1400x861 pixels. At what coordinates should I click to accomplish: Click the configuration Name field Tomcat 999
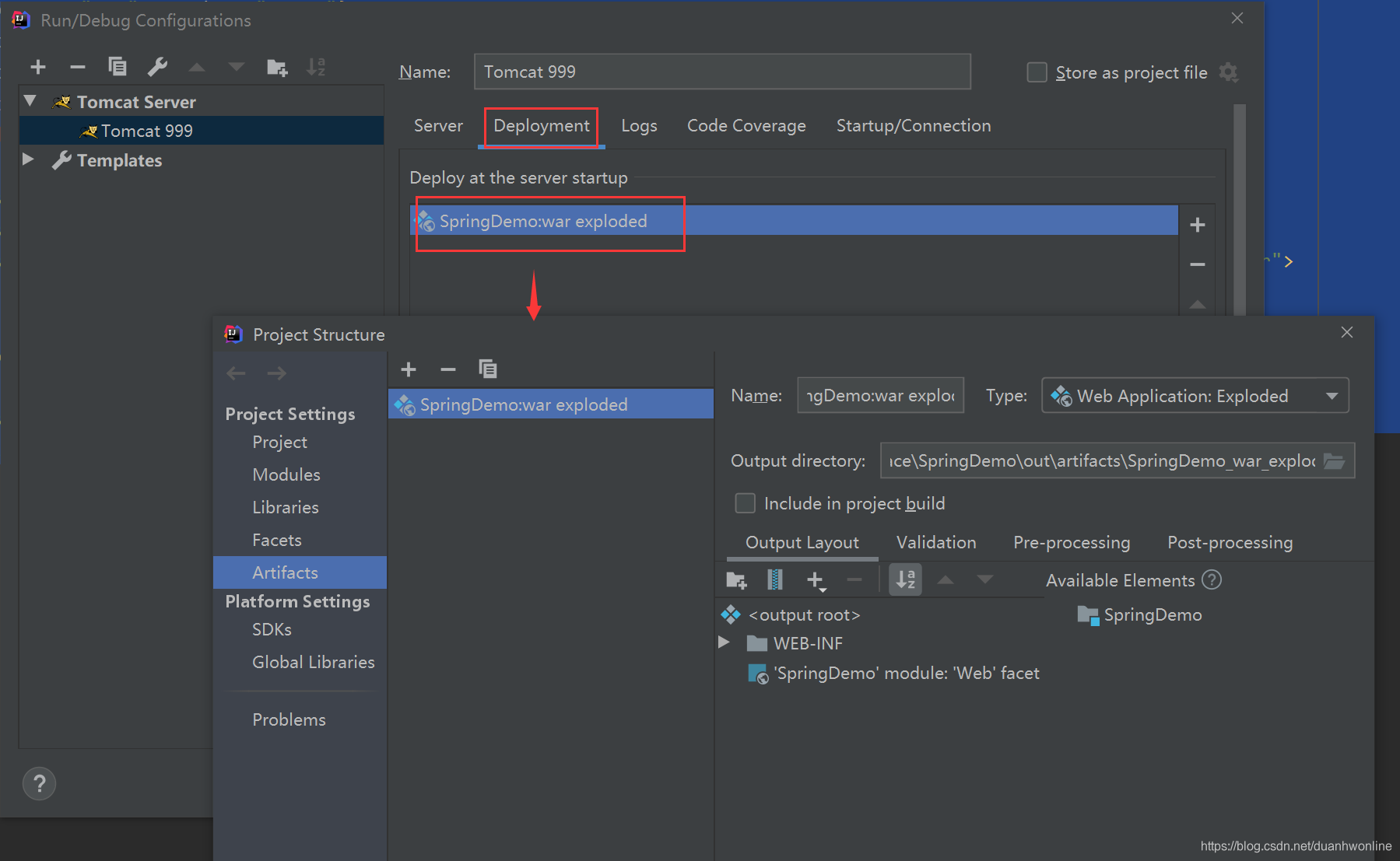pyautogui.click(x=722, y=72)
